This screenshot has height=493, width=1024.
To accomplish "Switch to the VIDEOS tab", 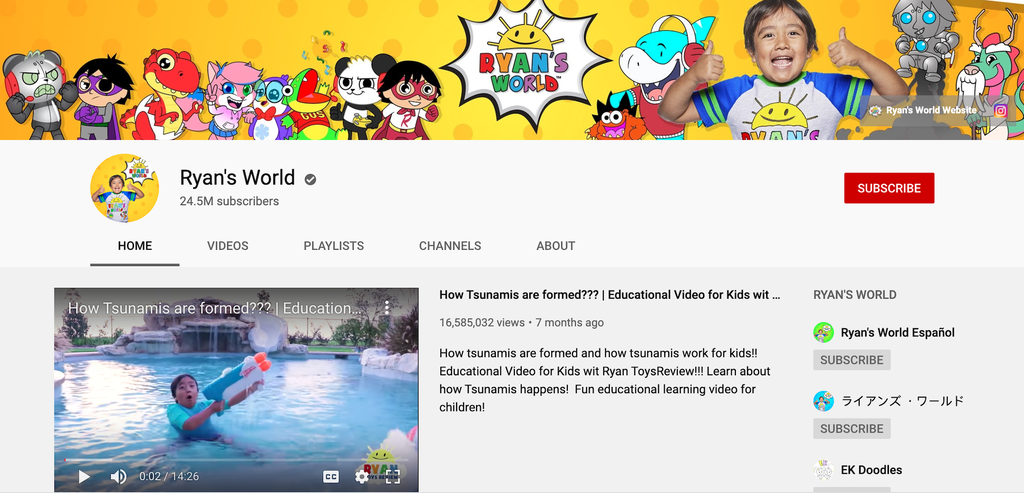I will pos(227,246).
